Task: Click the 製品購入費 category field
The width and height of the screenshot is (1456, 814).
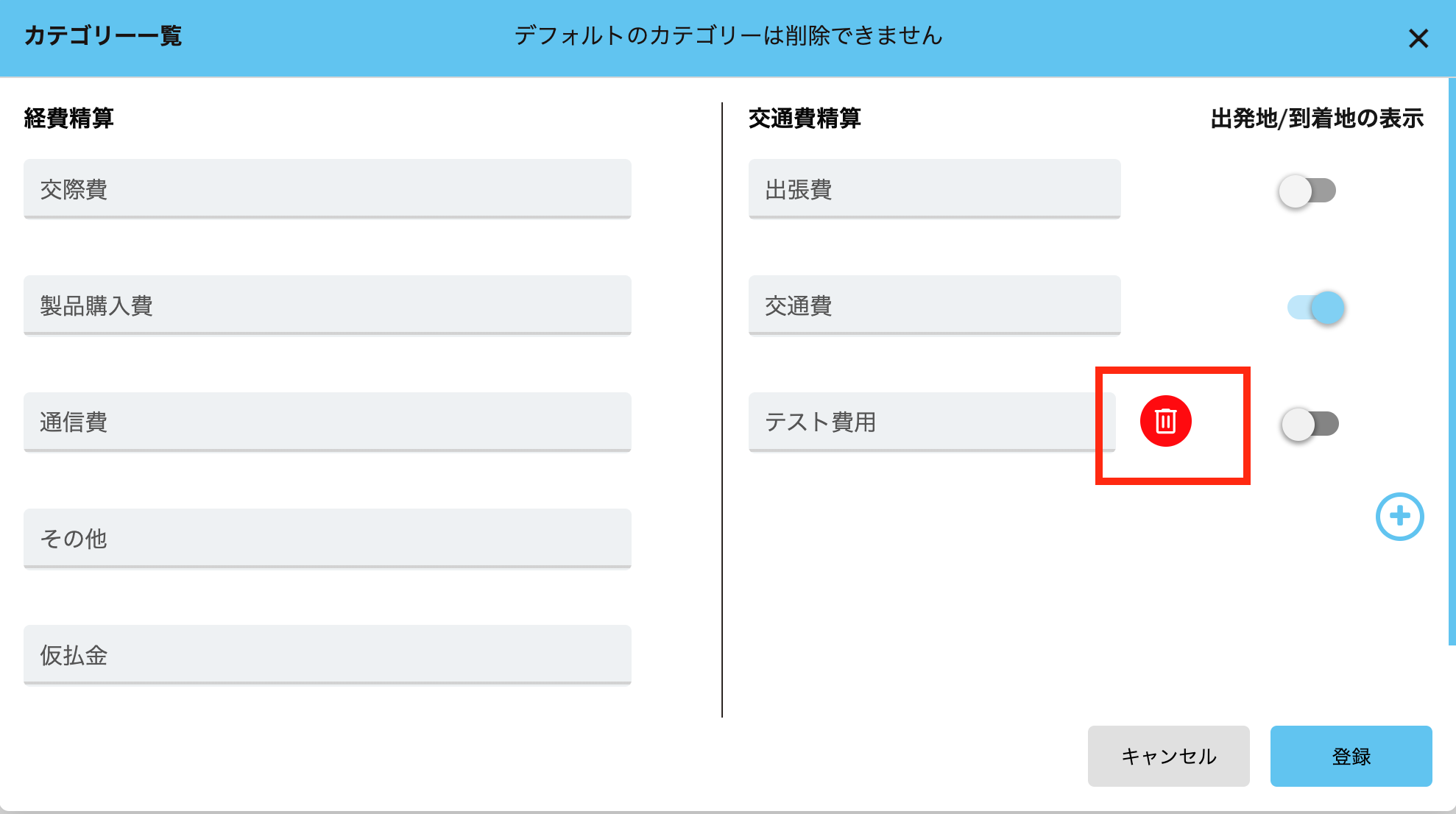Action: pos(327,305)
